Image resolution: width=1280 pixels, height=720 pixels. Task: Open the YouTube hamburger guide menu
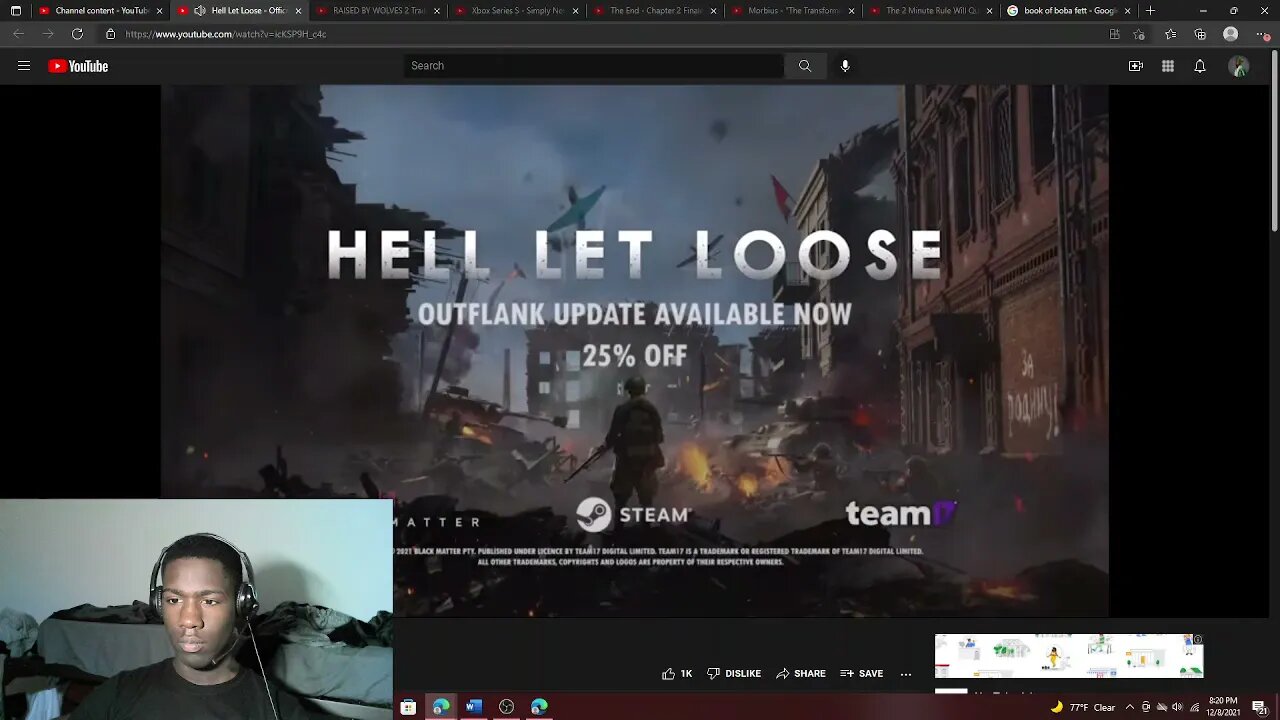click(24, 66)
